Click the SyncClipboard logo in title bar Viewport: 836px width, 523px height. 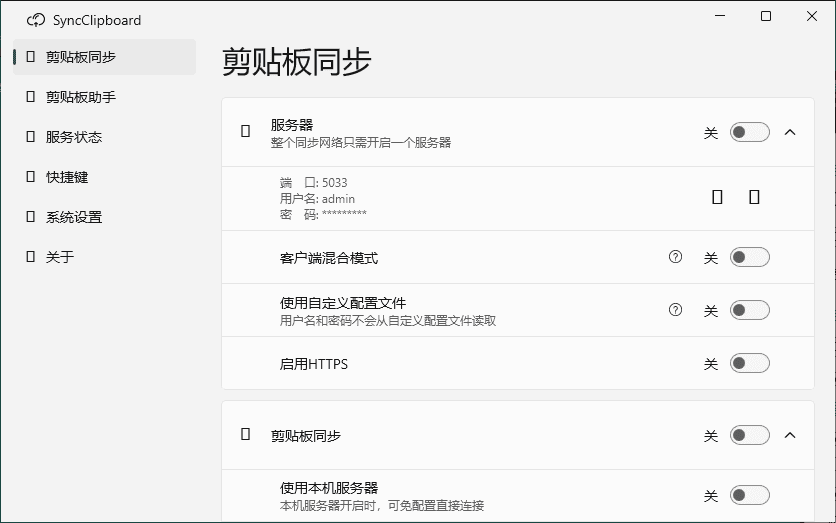pos(36,20)
